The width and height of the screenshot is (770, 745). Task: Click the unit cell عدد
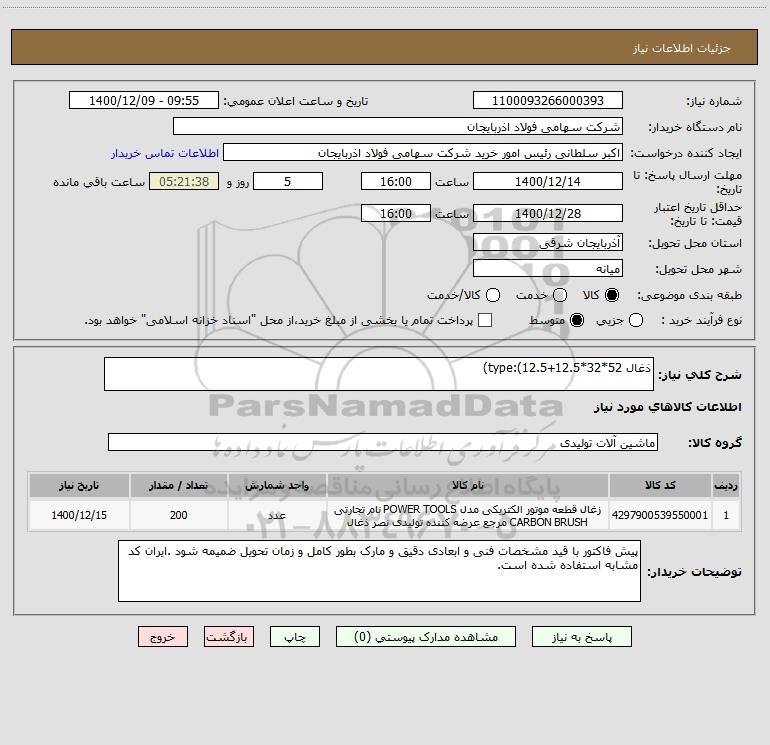tap(277, 515)
